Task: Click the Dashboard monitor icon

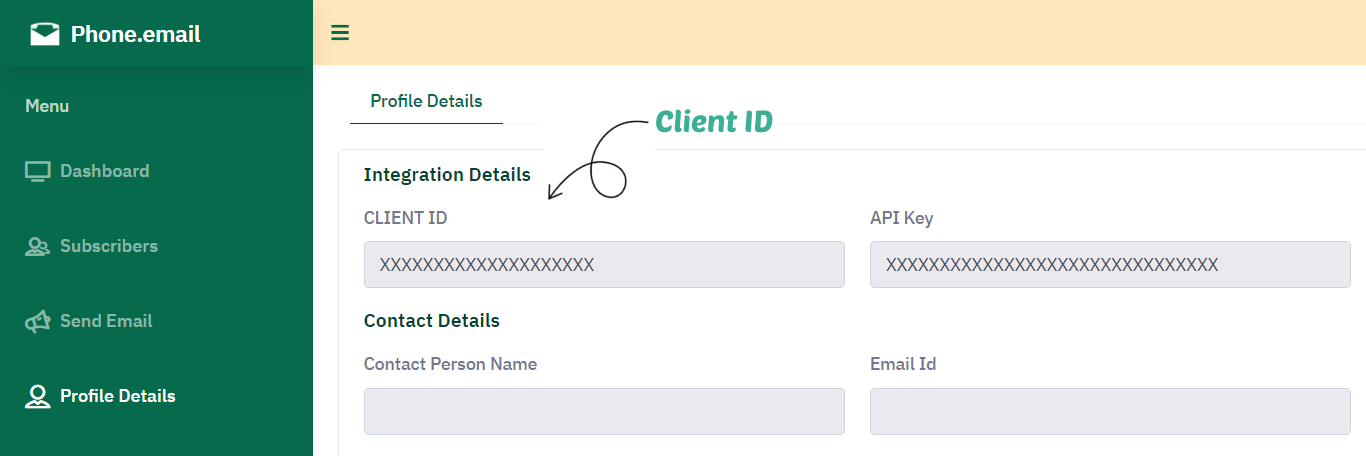Action: click(37, 172)
